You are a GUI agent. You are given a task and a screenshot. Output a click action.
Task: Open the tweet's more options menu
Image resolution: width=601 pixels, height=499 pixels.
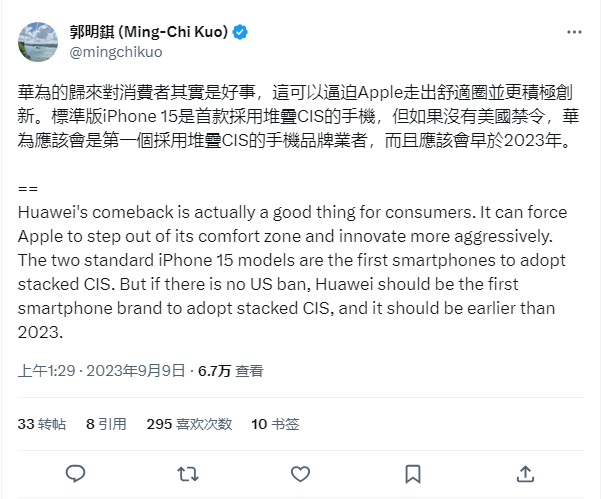click(573, 33)
